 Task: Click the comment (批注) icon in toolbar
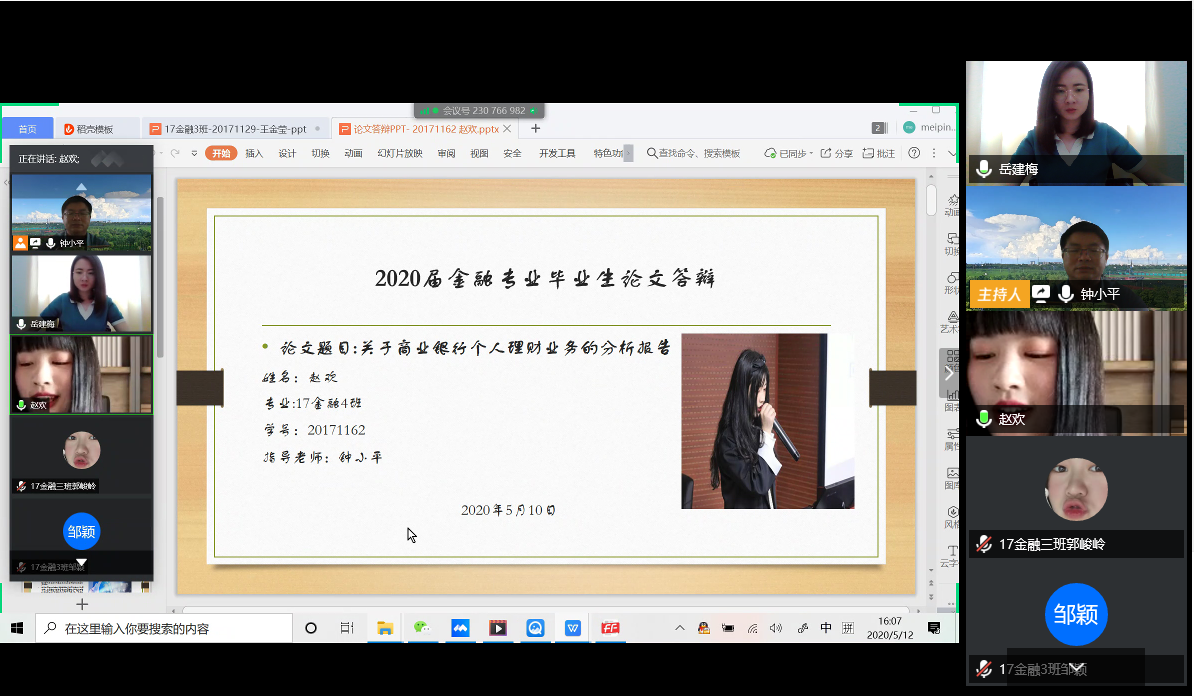(x=879, y=153)
